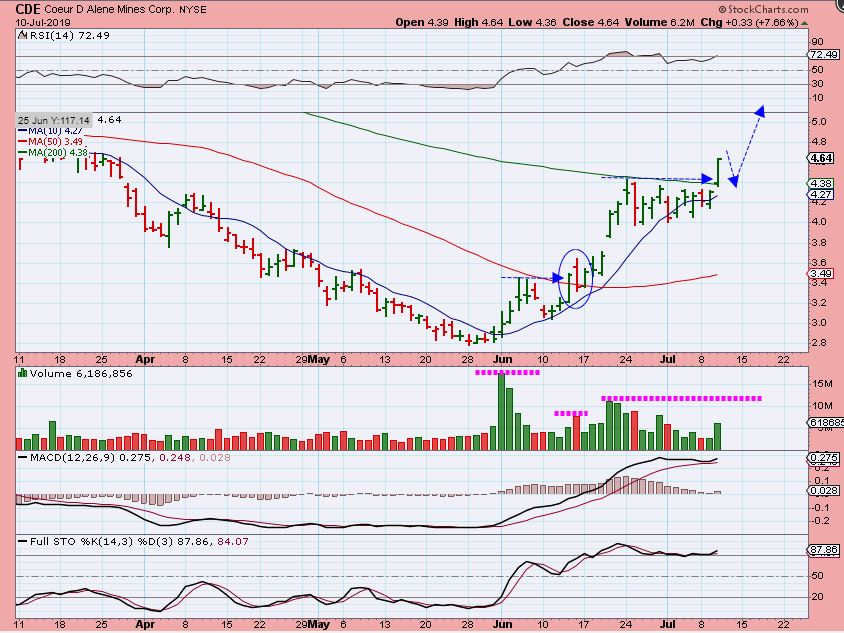Image resolution: width=844 pixels, height=633 pixels.
Task: Click the 0.275 MACD value tag on axis
Action: tap(824, 459)
